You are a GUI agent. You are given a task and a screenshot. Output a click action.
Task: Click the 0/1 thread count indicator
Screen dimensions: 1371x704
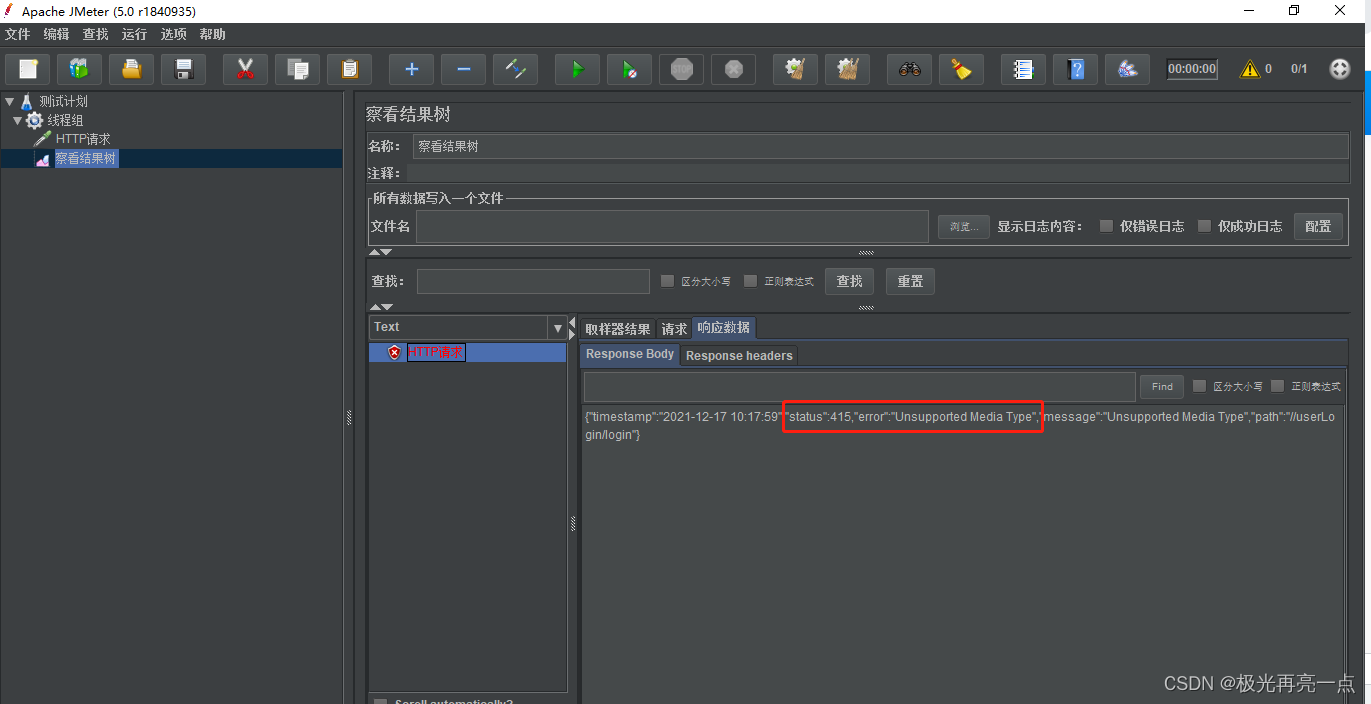tap(1299, 69)
